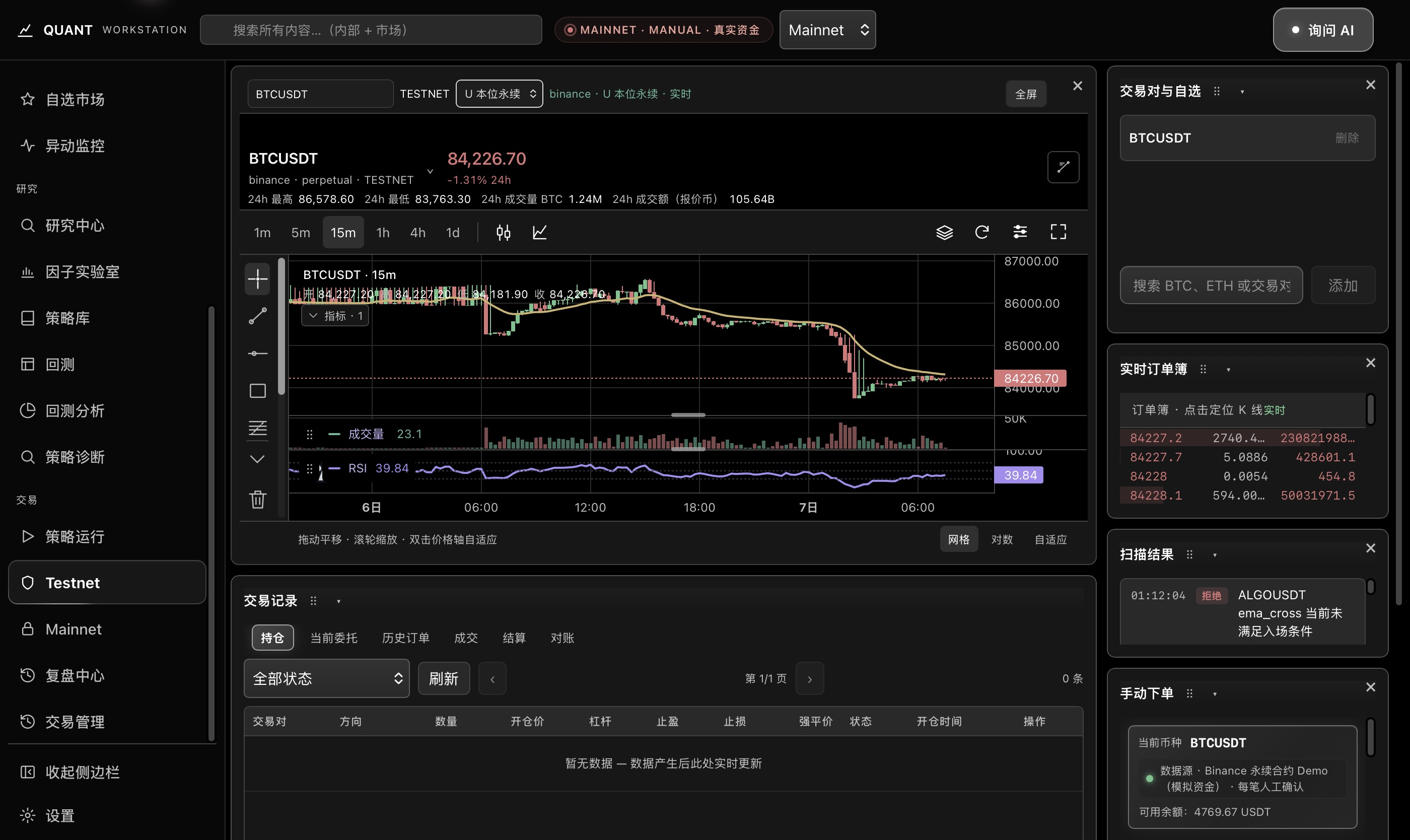Open 回测分析 in the sidebar

pyautogui.click(x=108, y=411)
